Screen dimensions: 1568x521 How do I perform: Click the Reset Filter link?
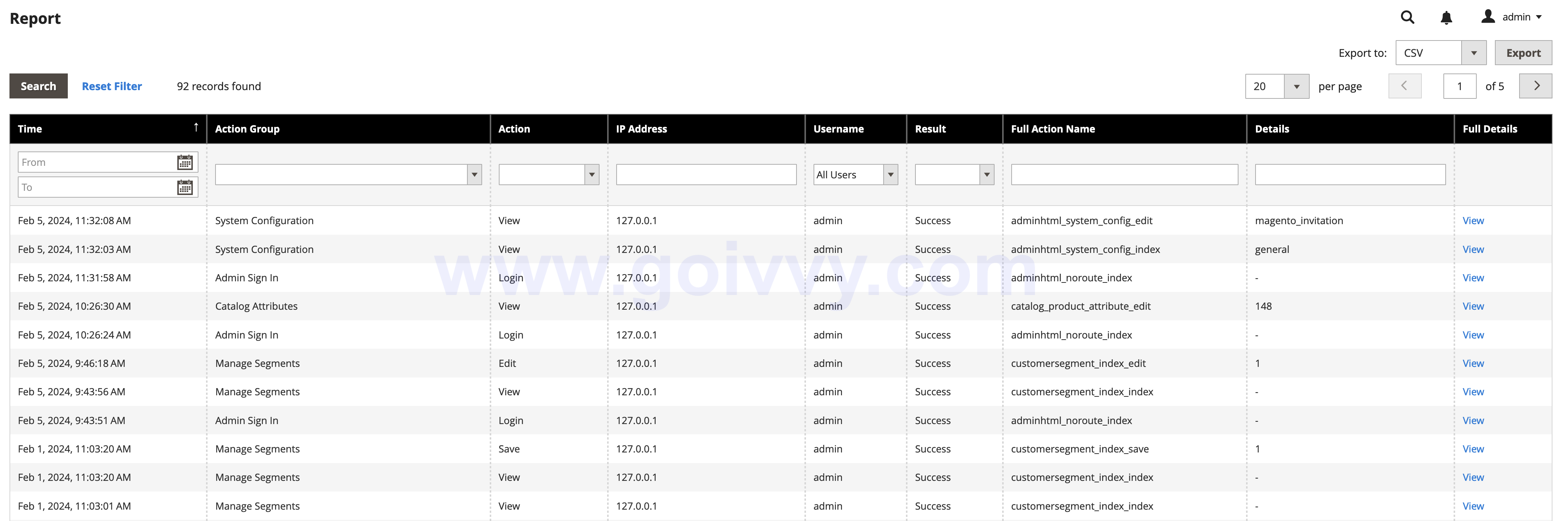(x=112, y=86)
